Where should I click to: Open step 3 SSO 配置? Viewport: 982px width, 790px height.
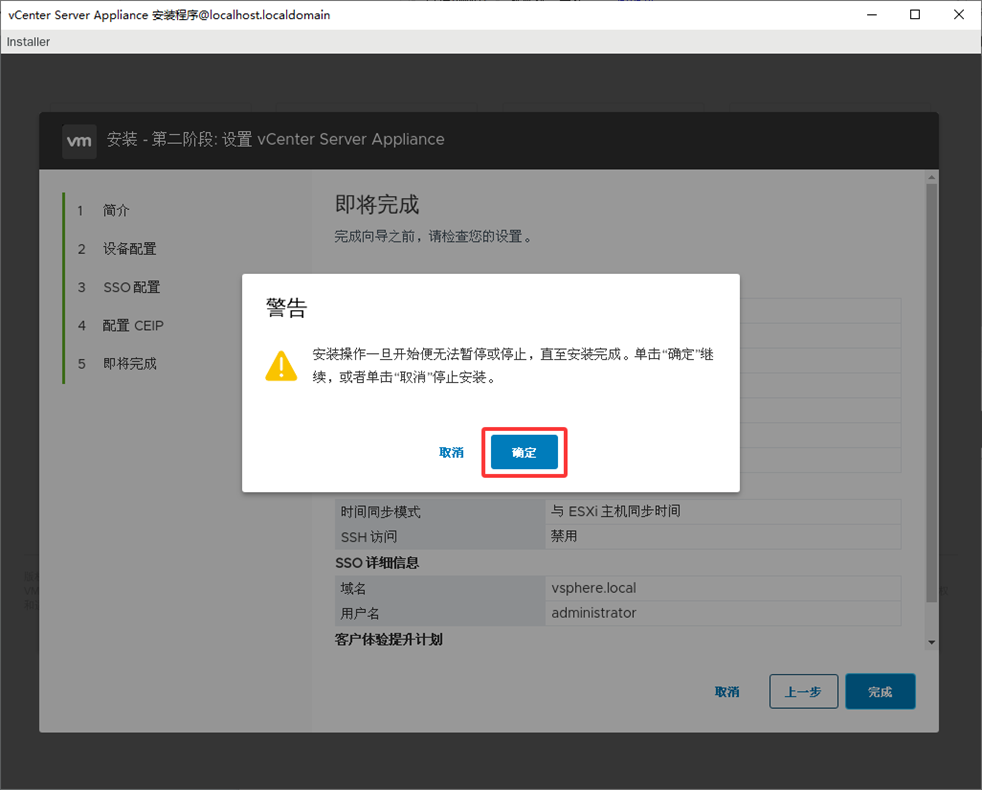coord(131,287)
